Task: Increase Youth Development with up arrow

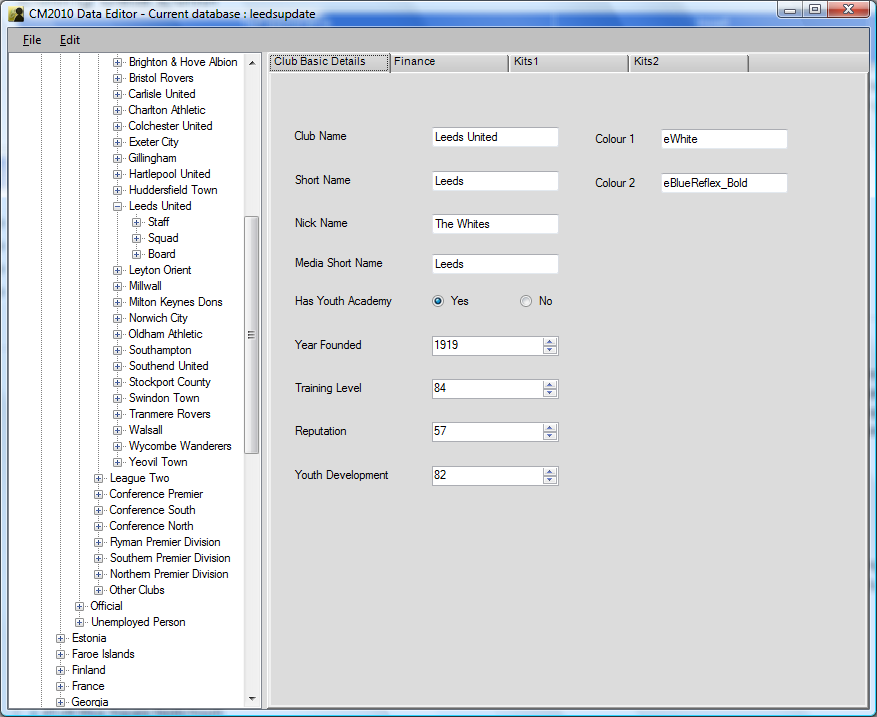Action: [x=550, y=472]
